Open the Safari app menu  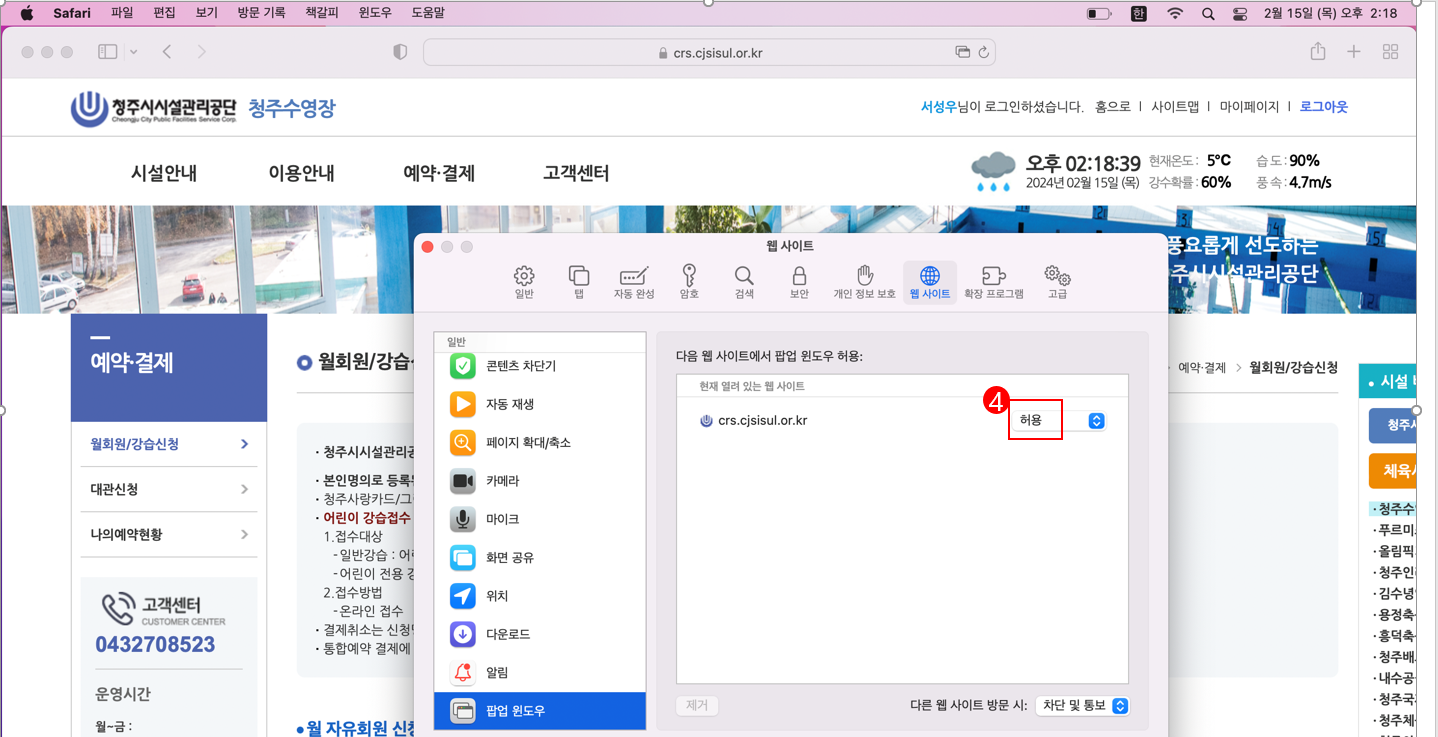(72, 13)
